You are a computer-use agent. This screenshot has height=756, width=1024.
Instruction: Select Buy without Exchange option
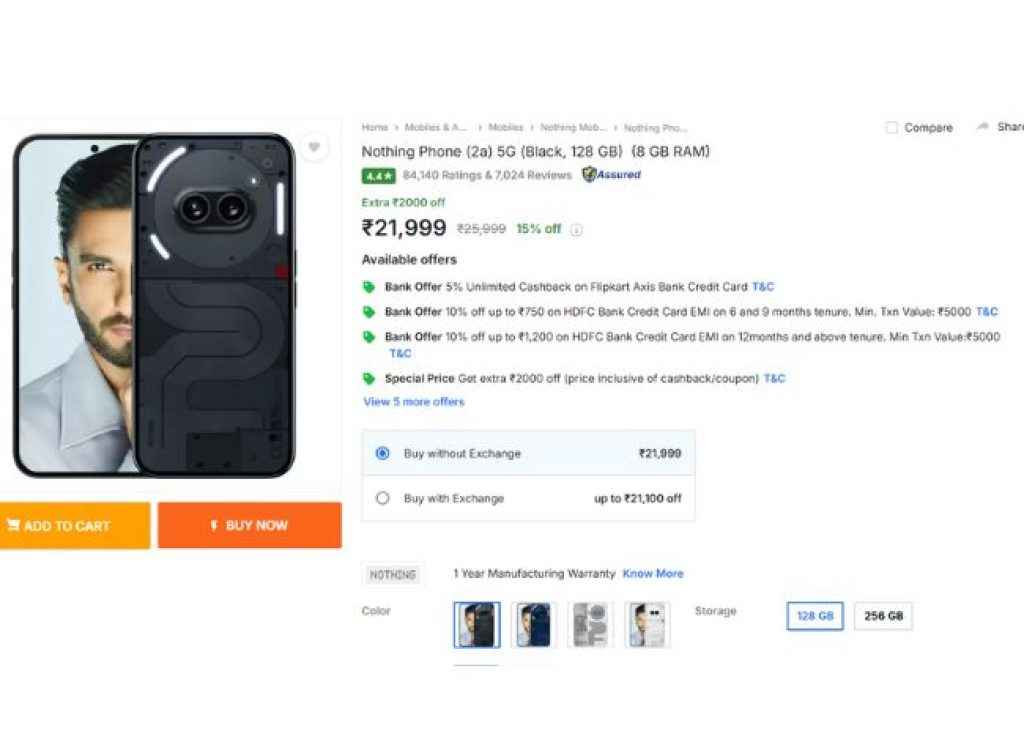(383, 454)
